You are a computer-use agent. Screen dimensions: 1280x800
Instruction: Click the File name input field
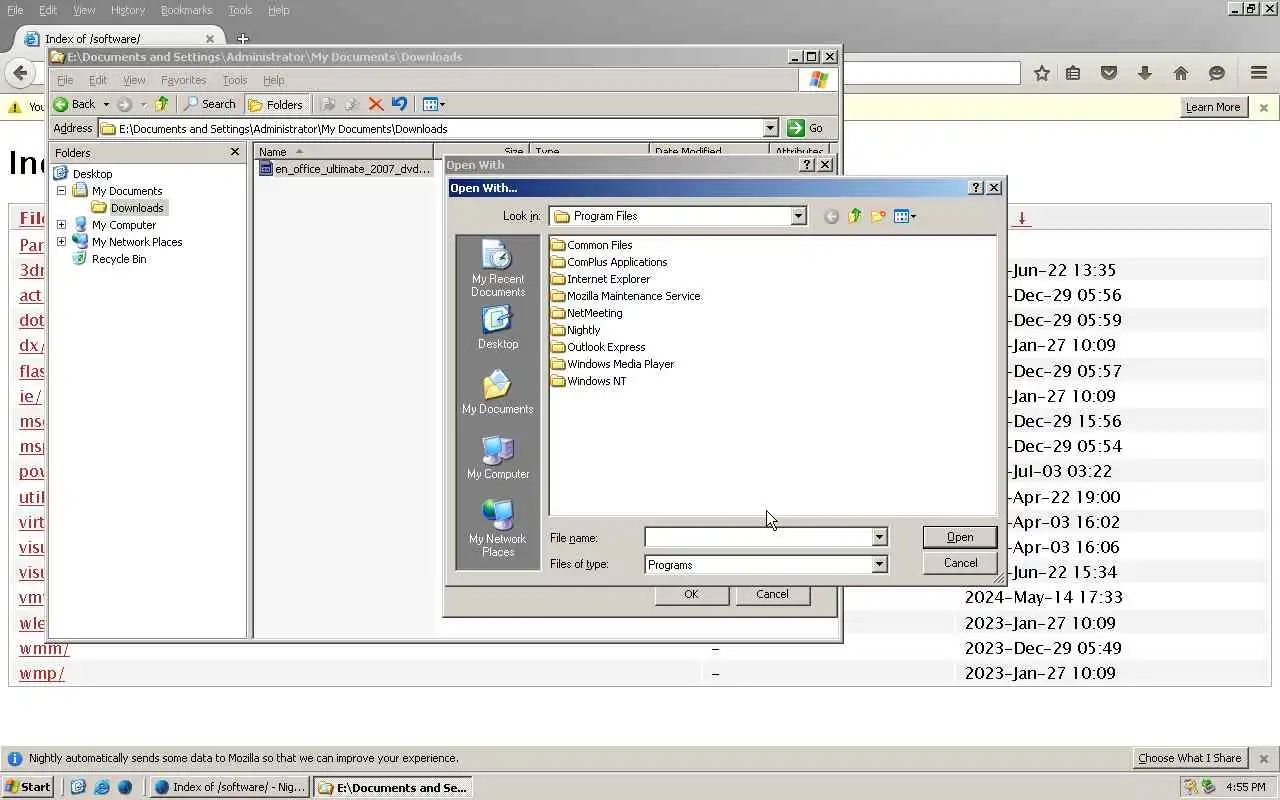(x=758, y=537)
